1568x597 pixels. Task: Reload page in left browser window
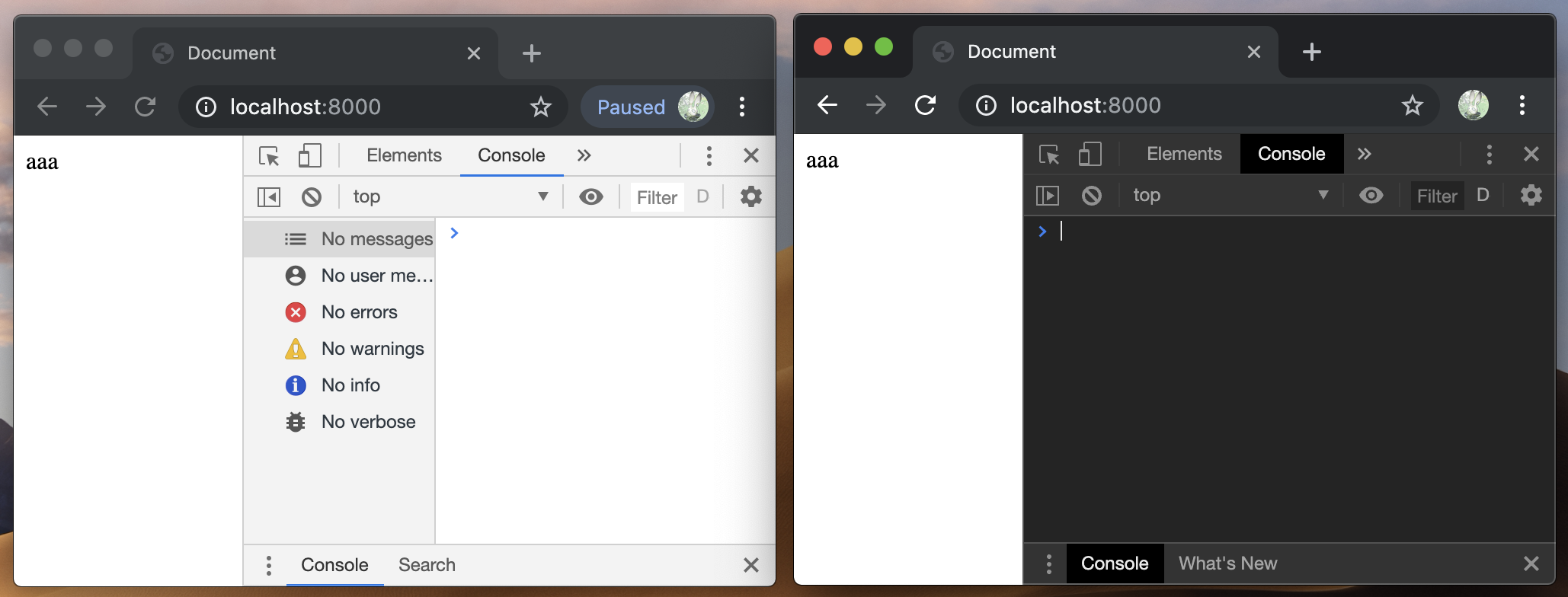tap(145, 107)
